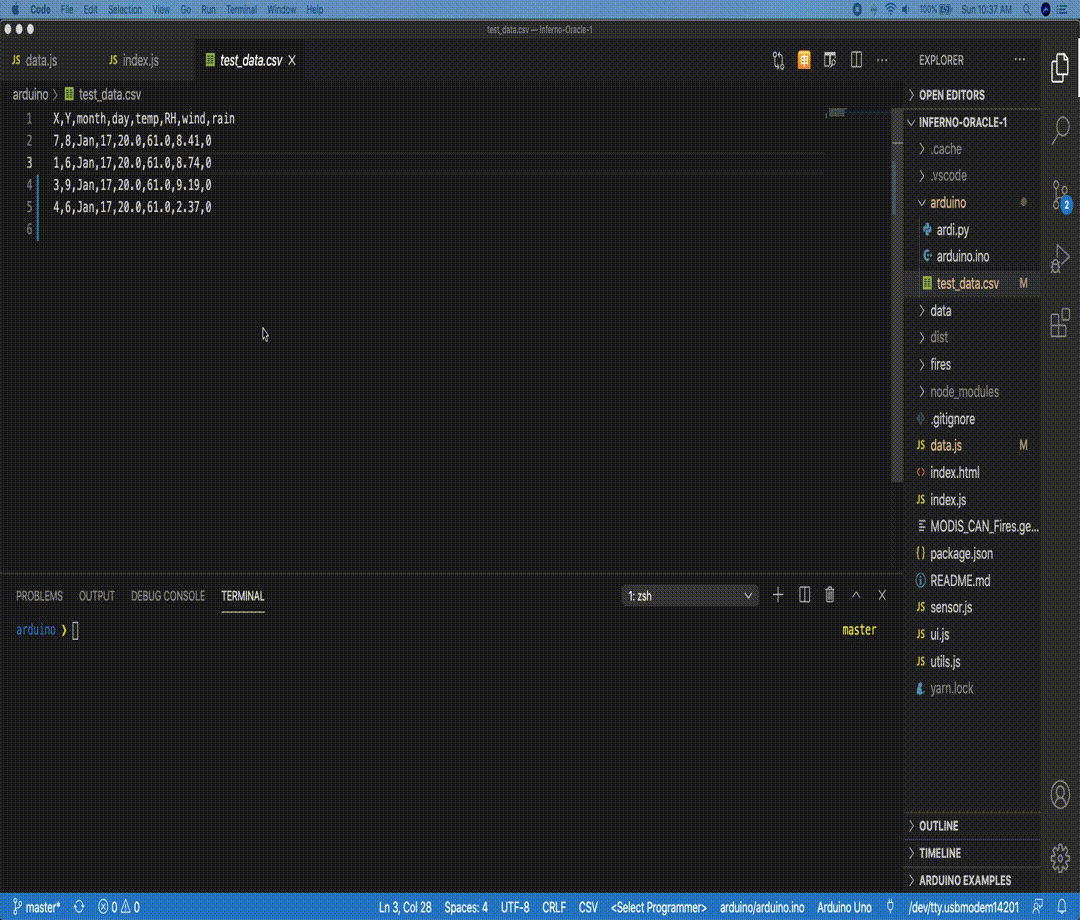1080x920 pixels.
Task: Toggle maximized terminal panel size chevron
Action: tap(856, 595)
